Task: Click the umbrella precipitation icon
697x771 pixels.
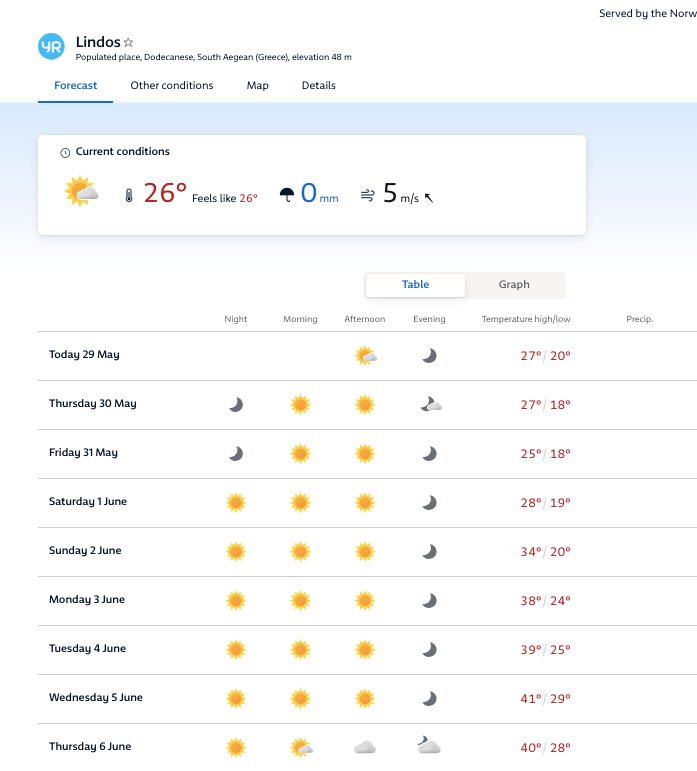Action: click(287, 195)
